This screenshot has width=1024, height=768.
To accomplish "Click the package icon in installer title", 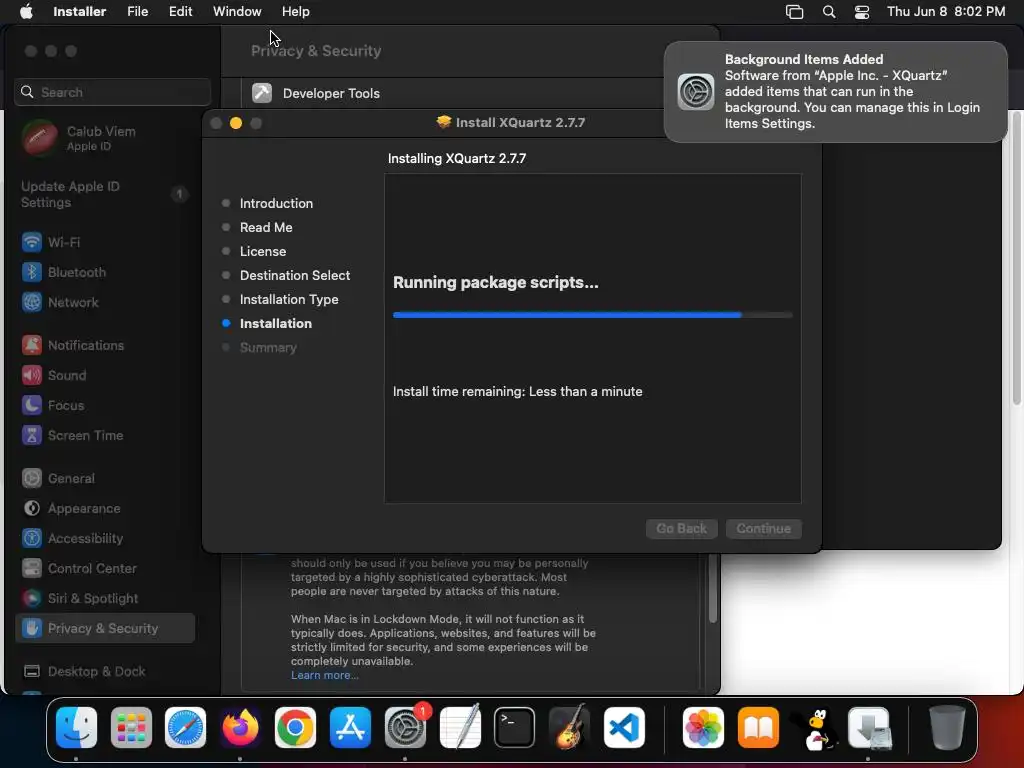I will [443, 122].
